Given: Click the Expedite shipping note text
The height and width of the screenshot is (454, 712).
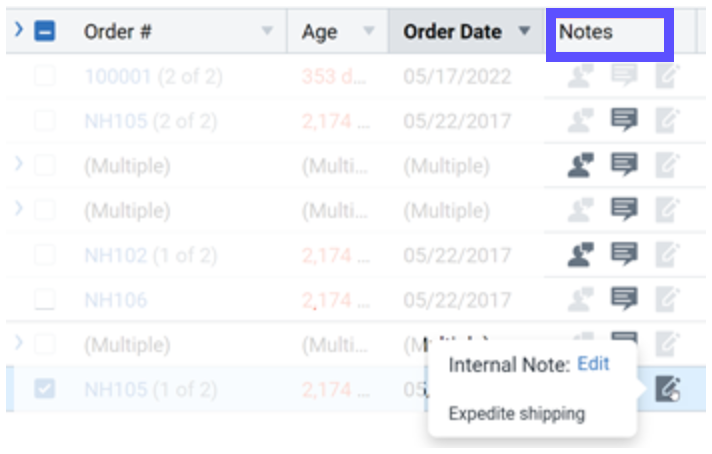Looking at the screenshot, I should point(516,413).
